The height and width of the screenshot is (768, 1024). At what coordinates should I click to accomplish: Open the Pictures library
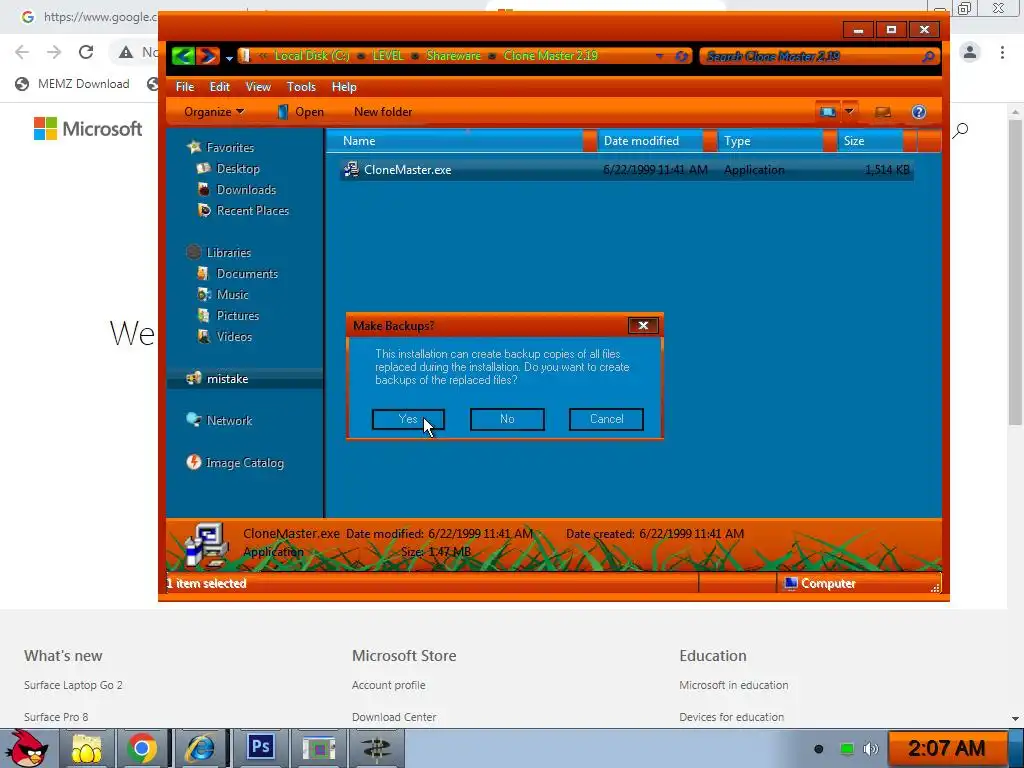(x=238, y=315)
